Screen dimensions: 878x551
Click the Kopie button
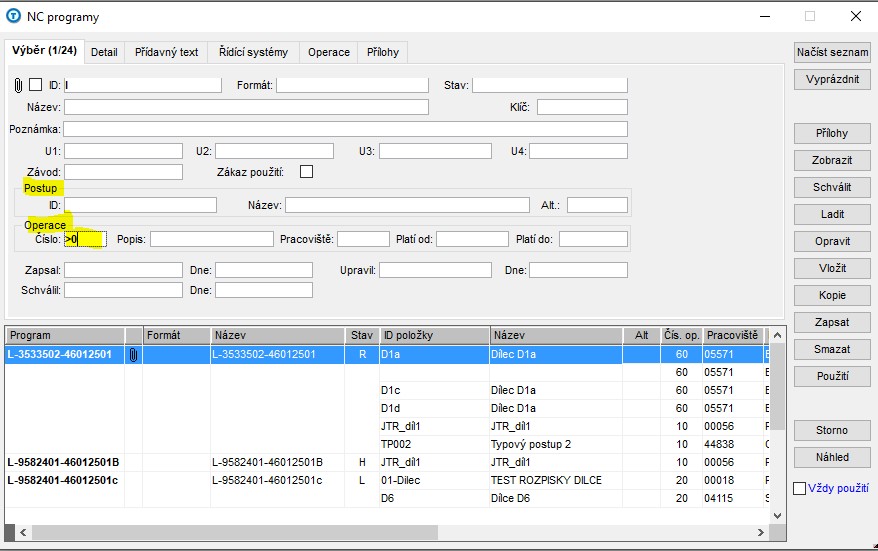point(832,295)
